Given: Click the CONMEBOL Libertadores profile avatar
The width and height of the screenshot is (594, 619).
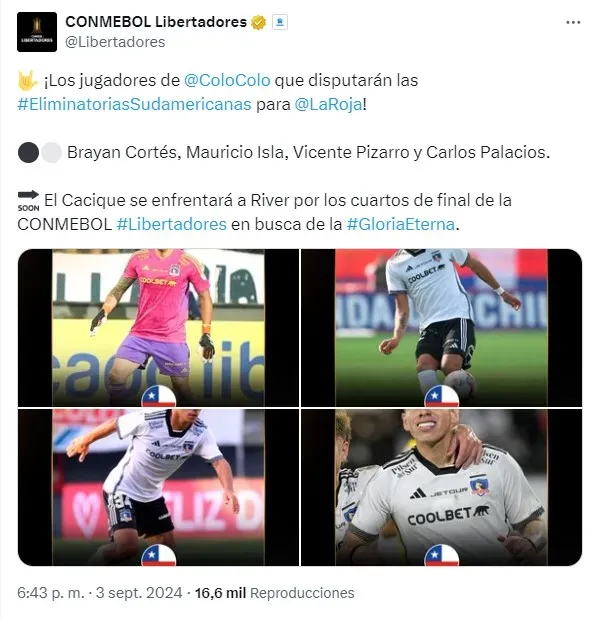Looking at the screenshot, I should tap(37, 32).
